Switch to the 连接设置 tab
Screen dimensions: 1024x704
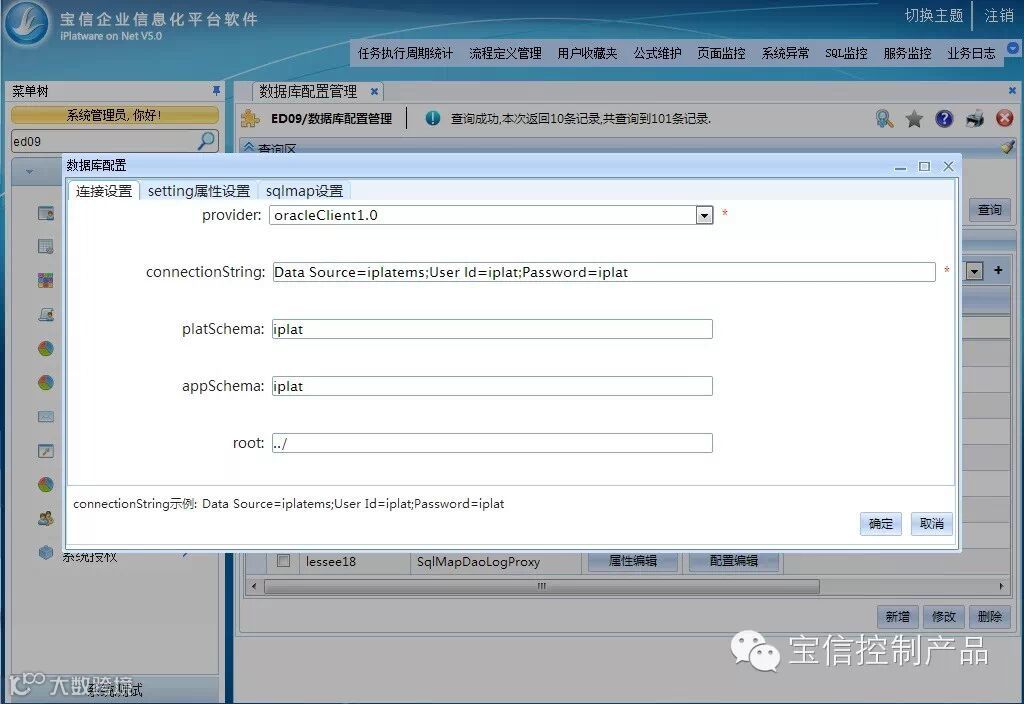point(104,191)
